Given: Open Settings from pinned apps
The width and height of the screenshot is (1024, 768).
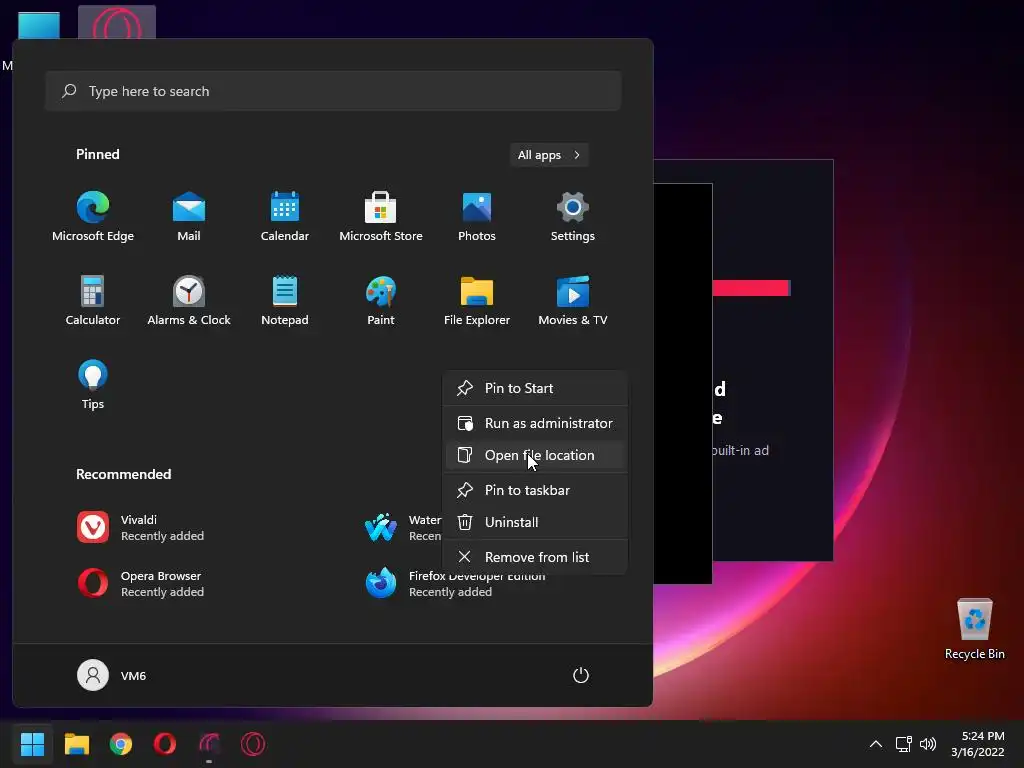Looking at the screenshot, I should 573,216.
